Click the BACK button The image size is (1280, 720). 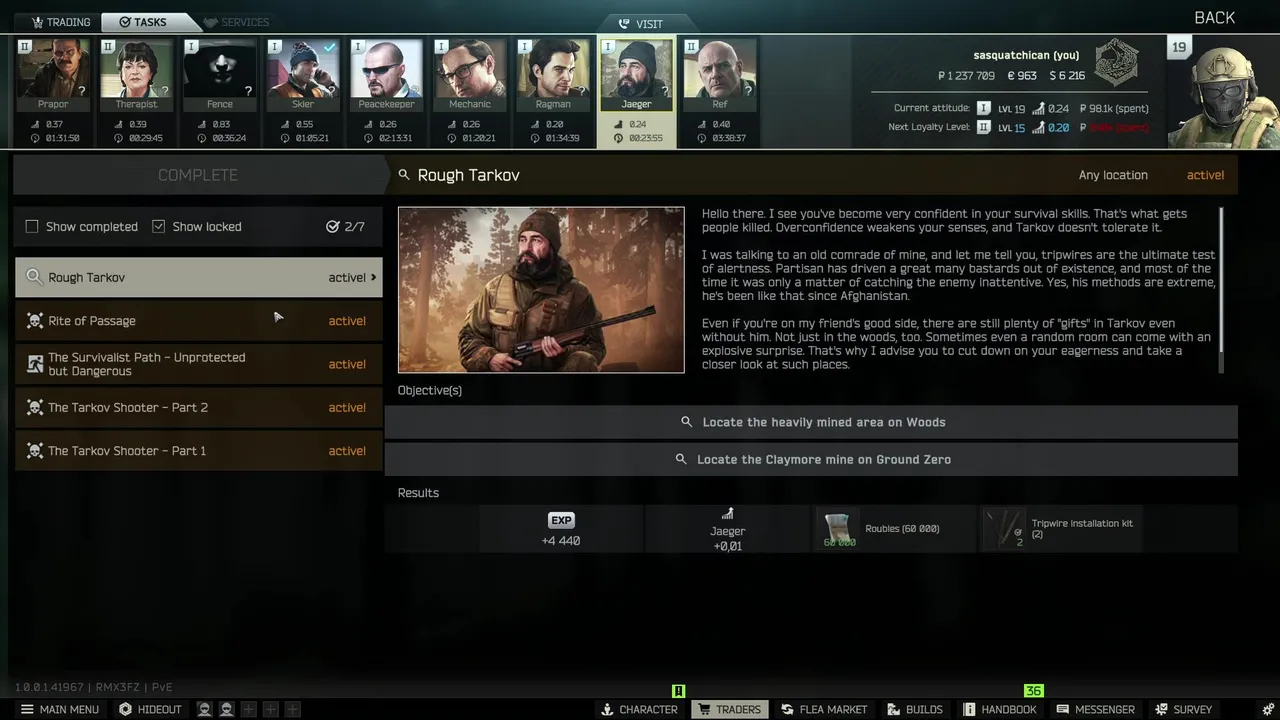coord(1214,18)
